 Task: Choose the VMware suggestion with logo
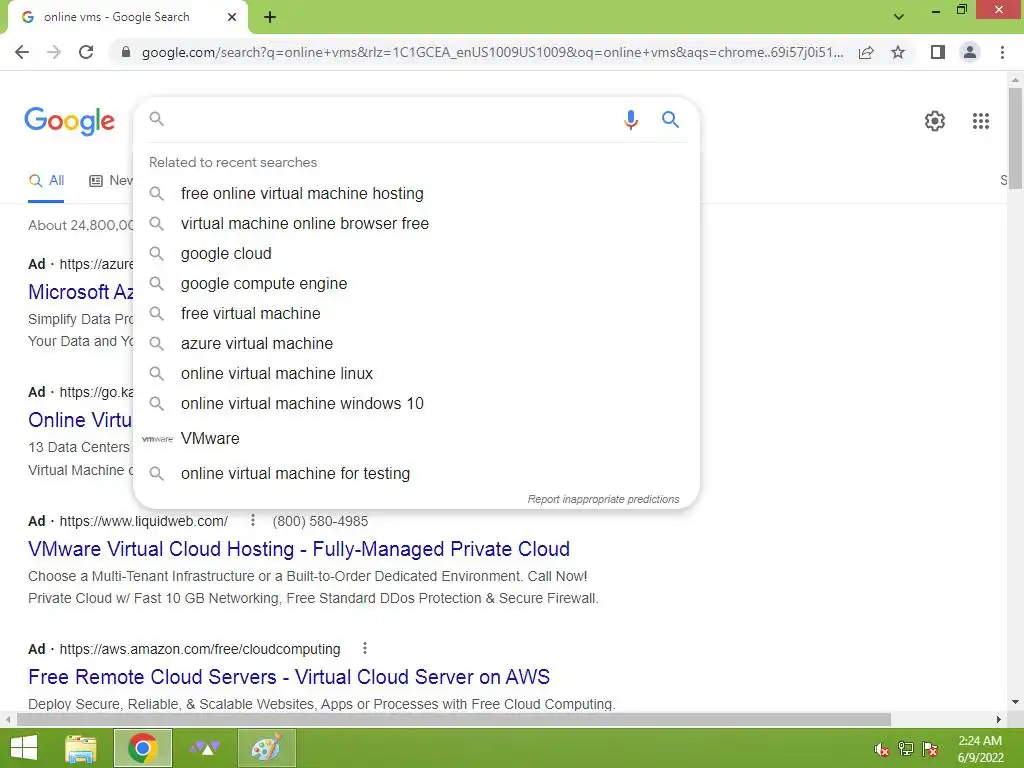point(416,438)
